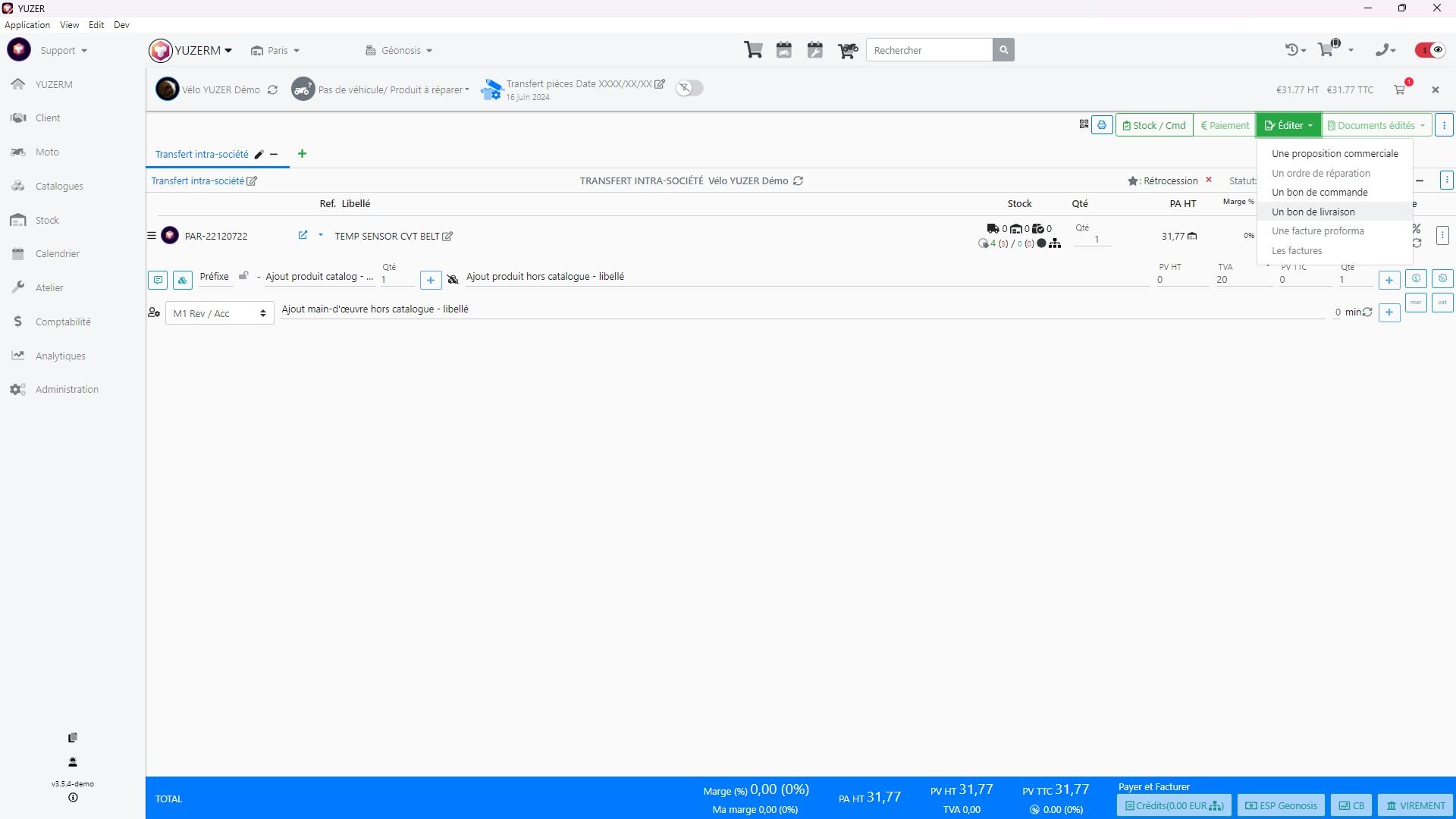Viewport: 1456px width, 819px height.
Task: Toggle the red eye visibility switch
Action: coord(1430,50)
